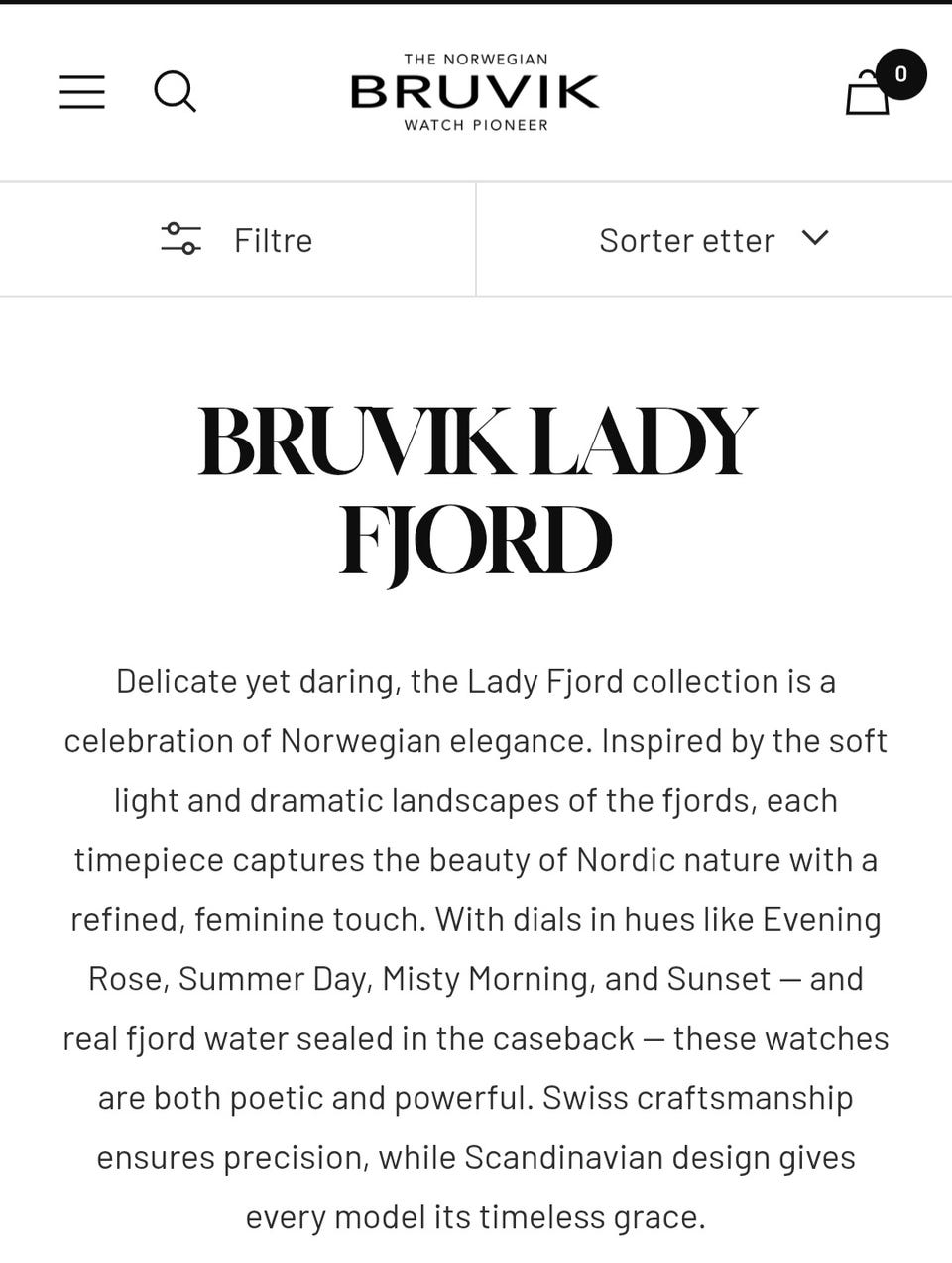Click the 'BRUVIK LADY' heading line
Image resolution: width=952 pixels, height=1263 pixels.
click(x=476, y=442)
